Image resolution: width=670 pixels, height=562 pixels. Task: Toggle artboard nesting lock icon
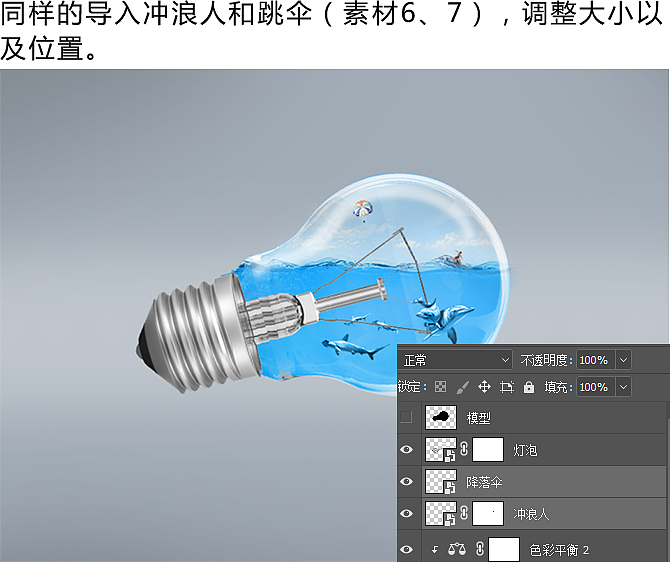click(x=506, y=387)
